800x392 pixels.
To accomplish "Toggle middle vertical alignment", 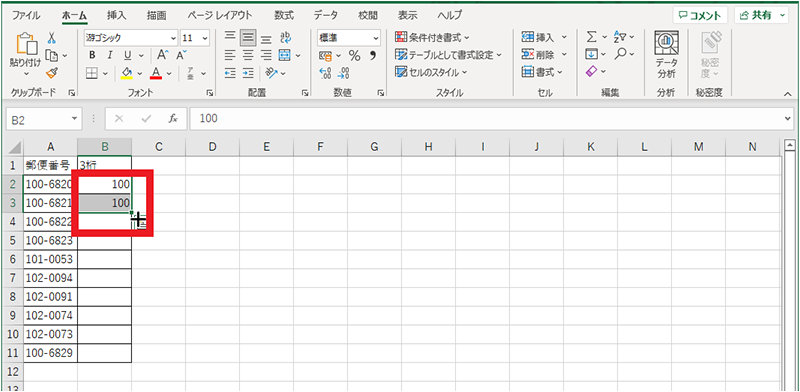I will pyautogui.click(x=248, y=38).
